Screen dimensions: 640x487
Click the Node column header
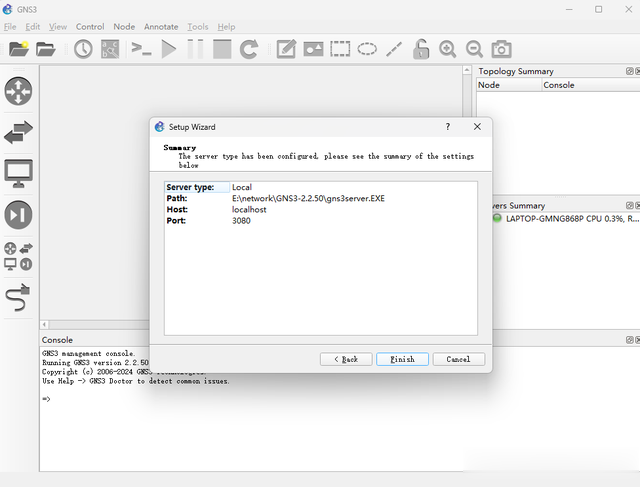(x=509, y=85)
